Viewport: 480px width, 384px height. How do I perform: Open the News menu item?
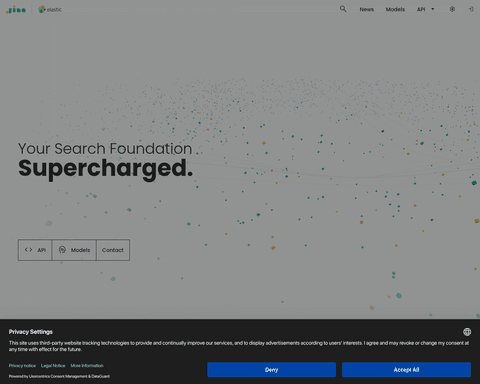[366, 9]
